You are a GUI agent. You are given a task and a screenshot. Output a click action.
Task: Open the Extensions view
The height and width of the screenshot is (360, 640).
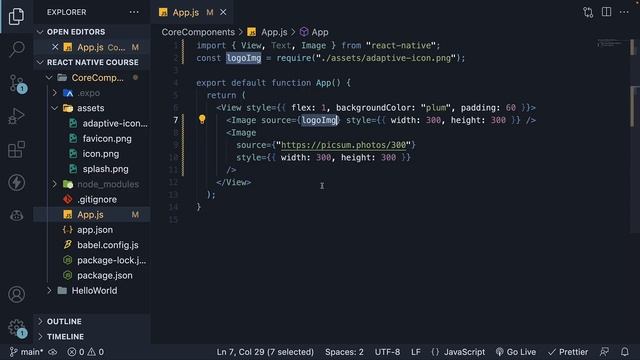coord(16,149)
